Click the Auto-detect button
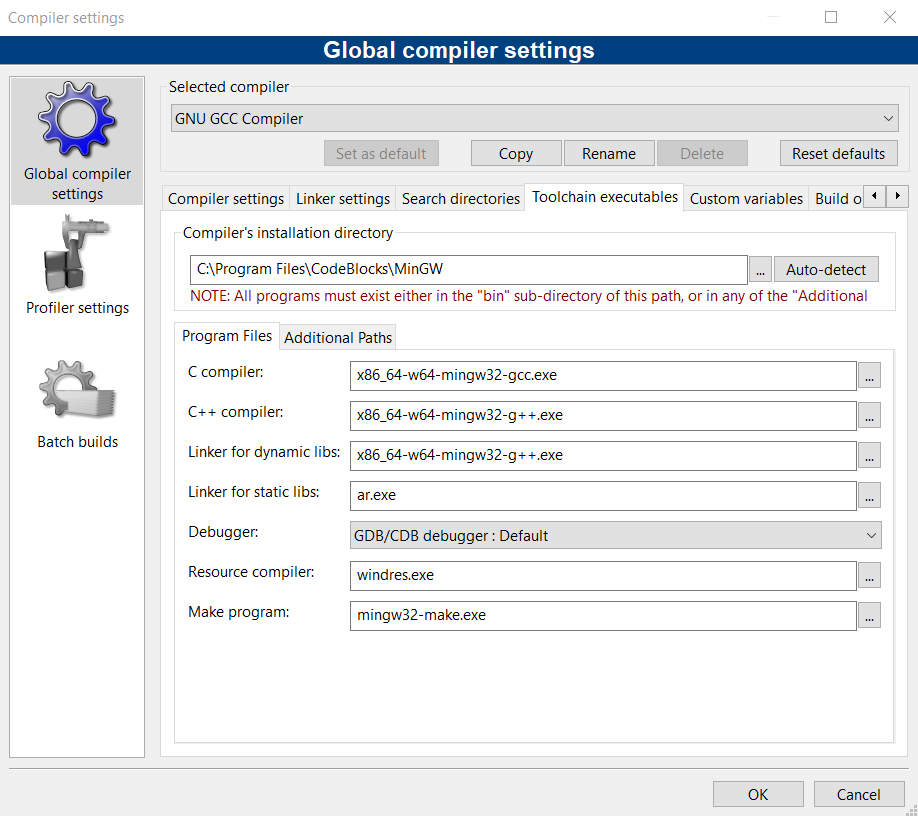Viewport: 918px width, 816px height. pos(825,270)
